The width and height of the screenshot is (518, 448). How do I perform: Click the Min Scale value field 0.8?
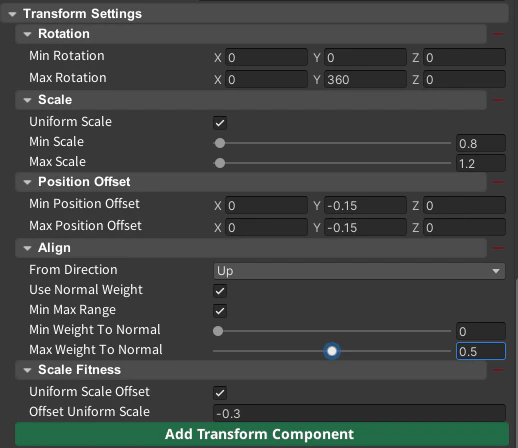pyautogui.click(x=481, y=143)
